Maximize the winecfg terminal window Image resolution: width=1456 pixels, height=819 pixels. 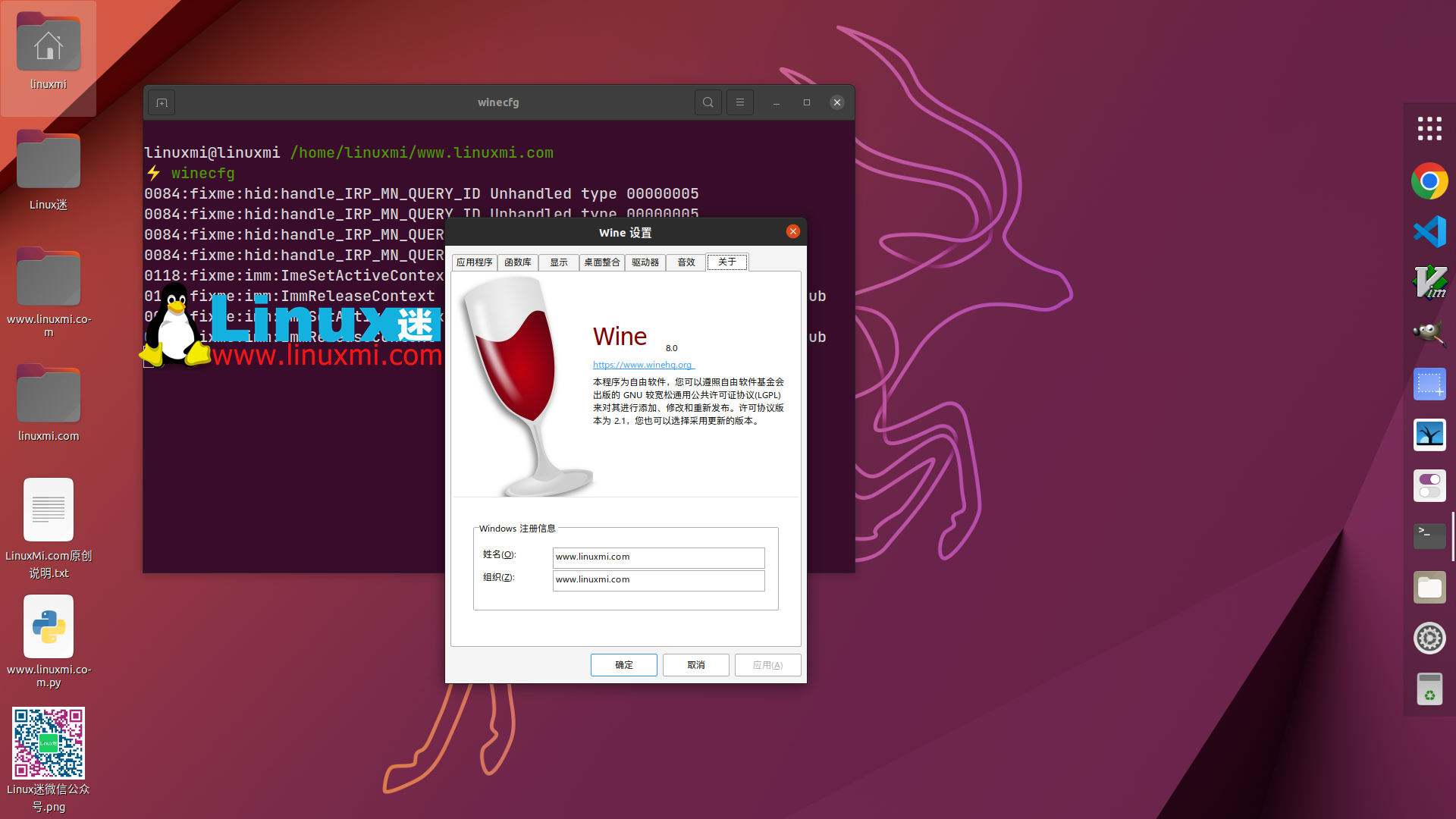807,102
